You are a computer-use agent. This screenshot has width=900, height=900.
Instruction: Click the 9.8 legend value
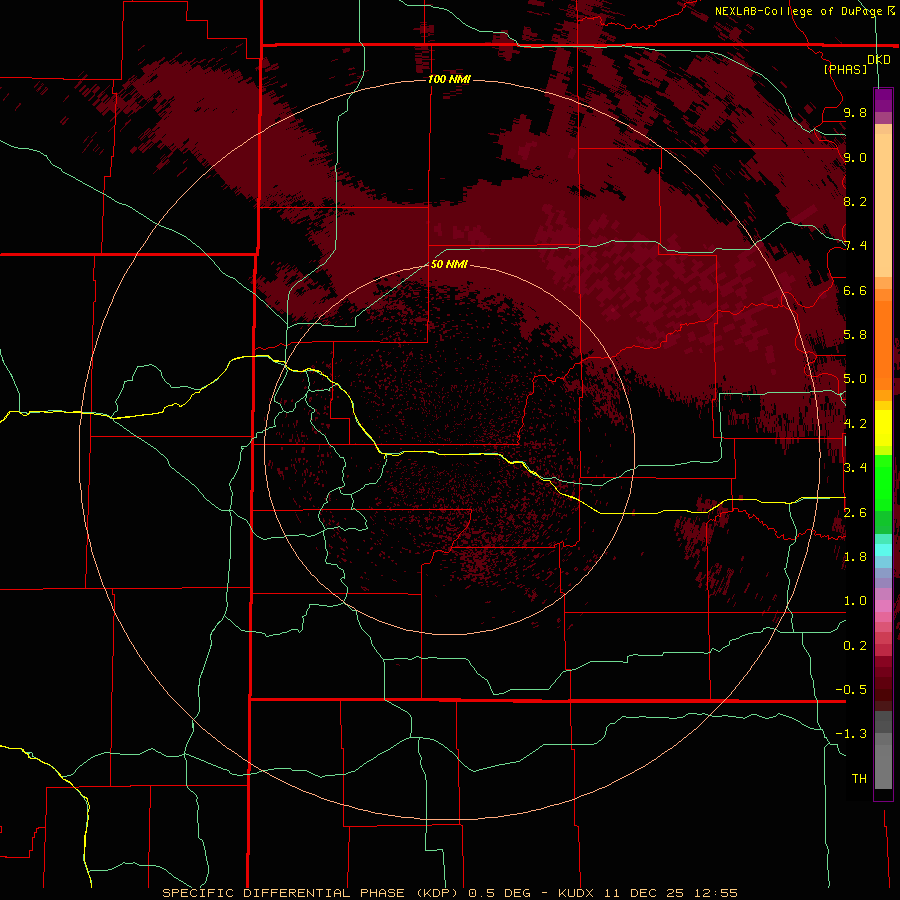tap(855, 112)
